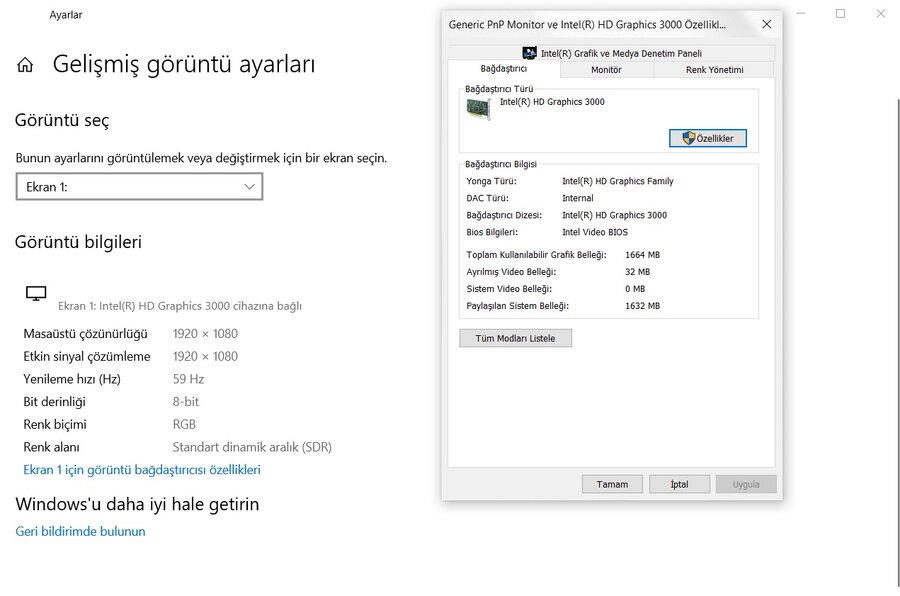
Task: Click the shield icon on the Özellikler button
Action: 688,138
